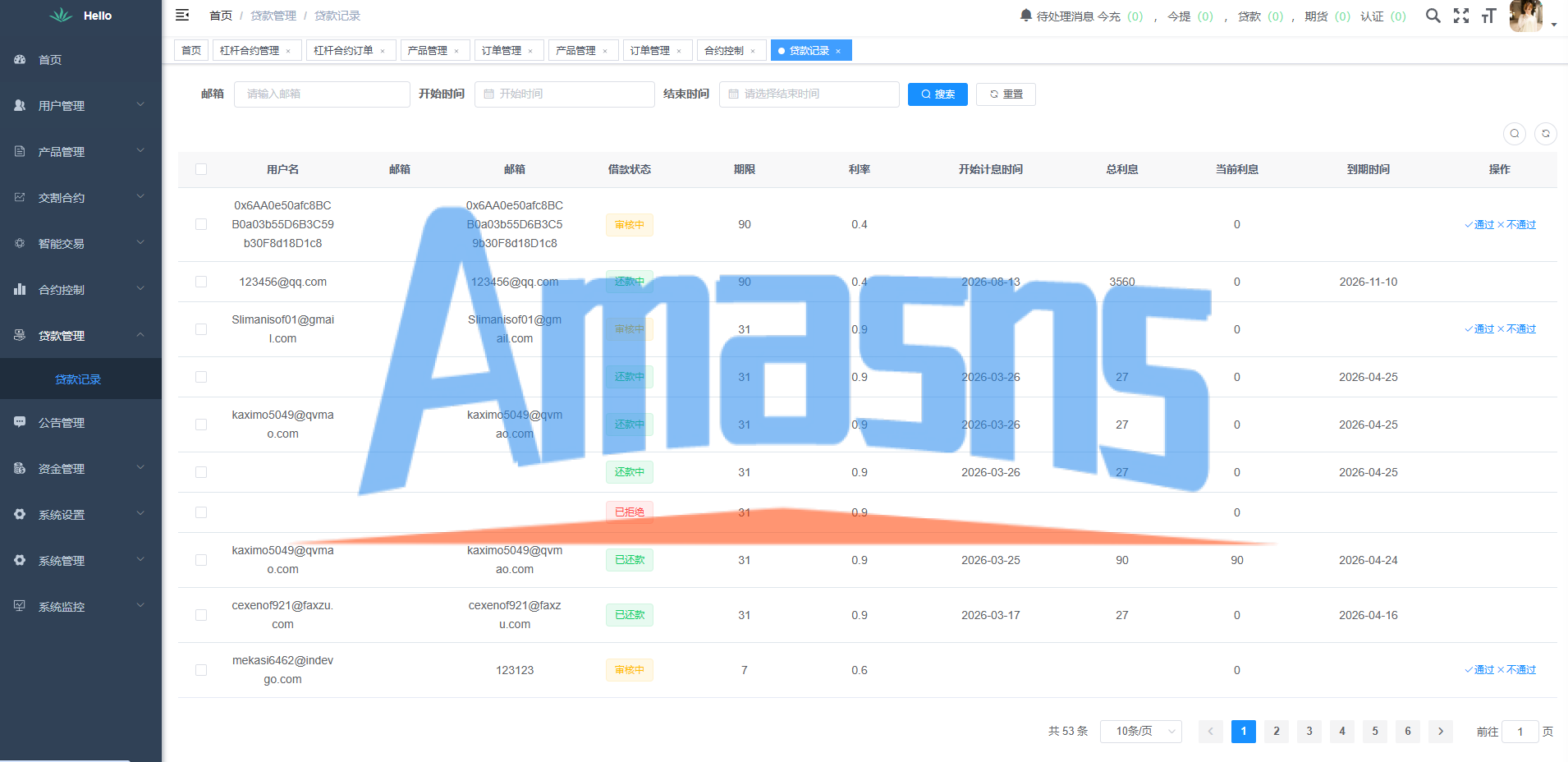
Task: Approve mekasi6462 loan with 通过
Action: point(1479,670)
